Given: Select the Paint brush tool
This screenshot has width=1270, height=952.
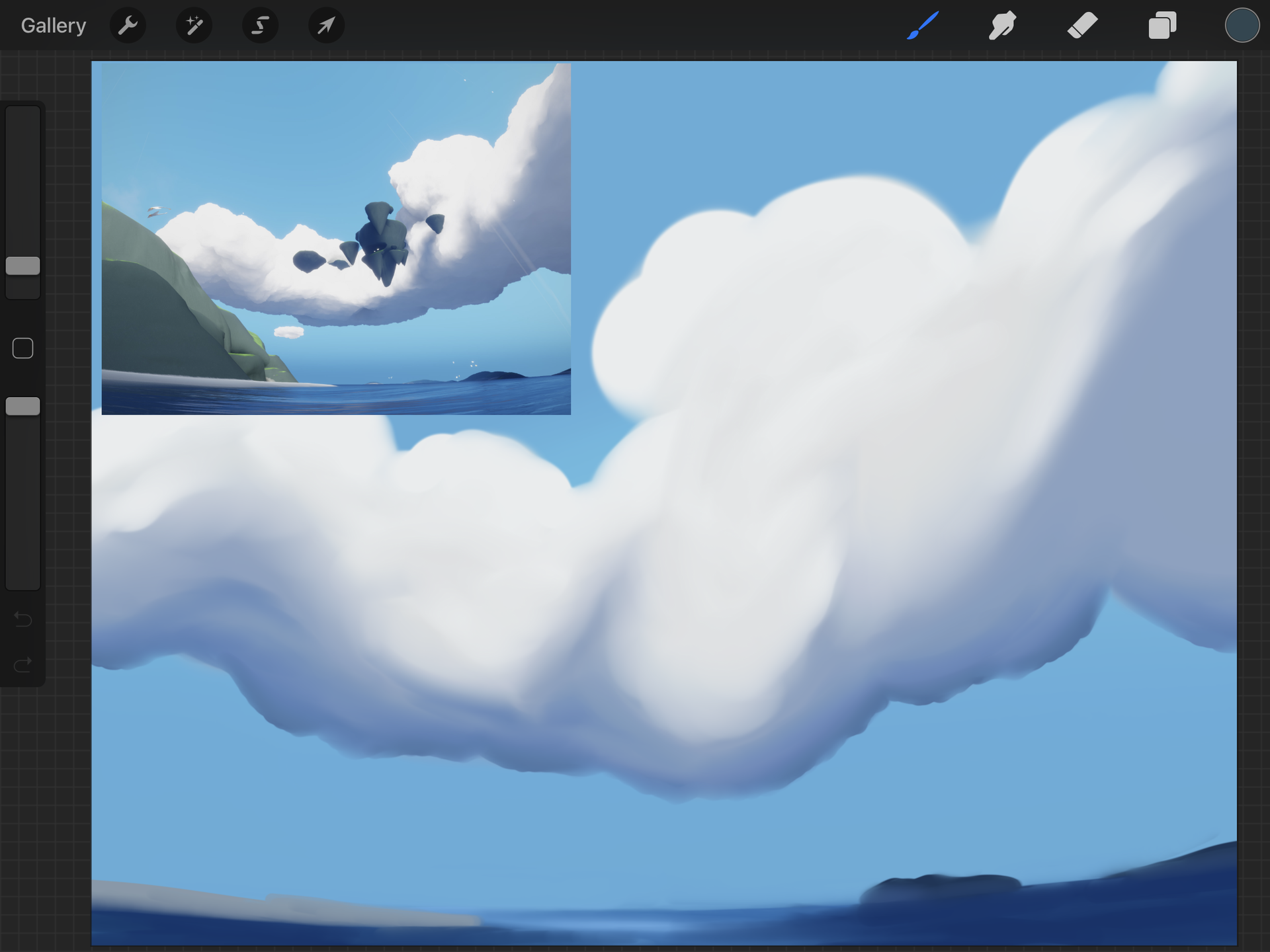Looking at the screenshot, I should pyautogui.click(x=923, y=26).
